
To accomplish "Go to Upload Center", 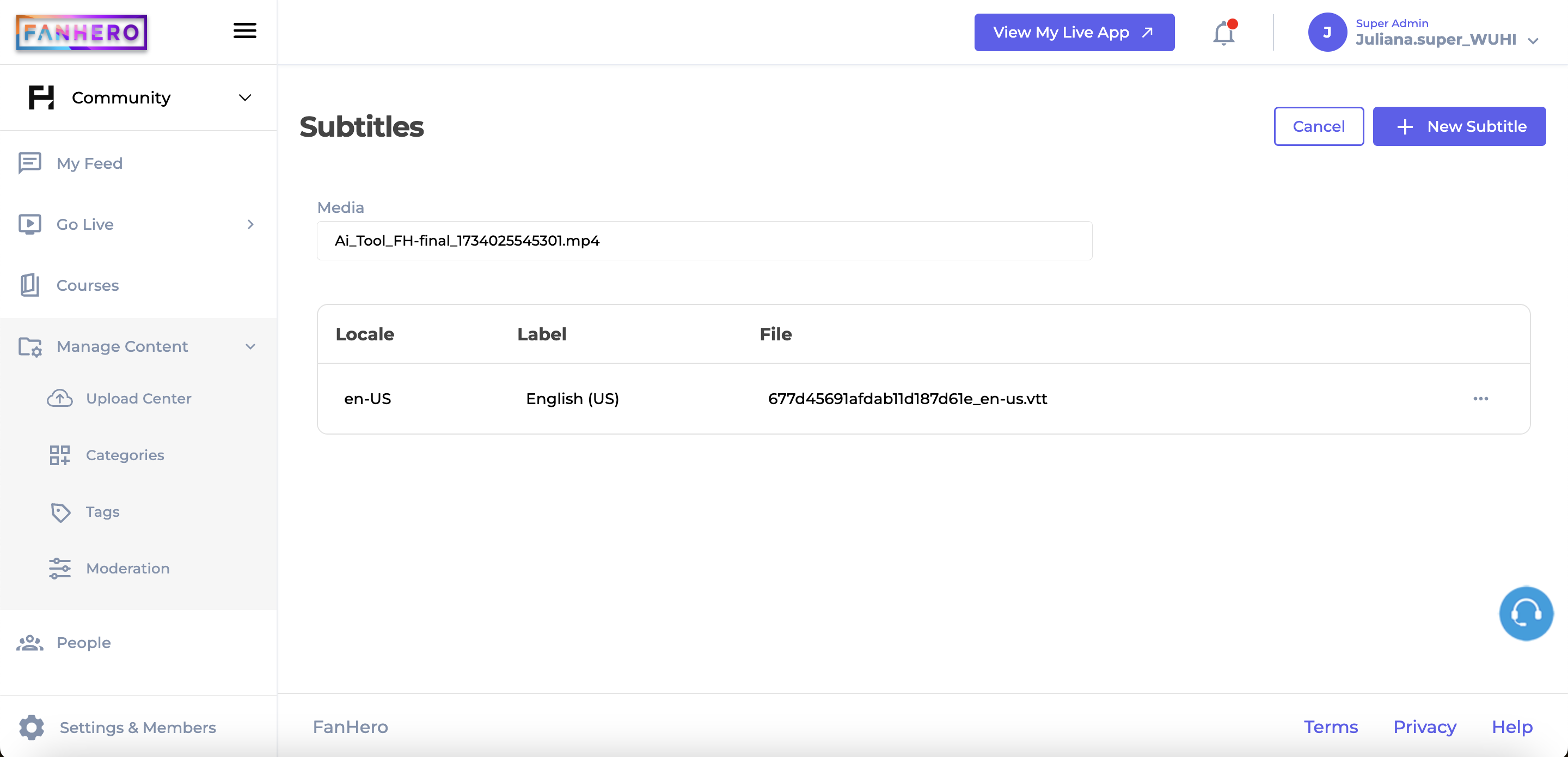I will 138,398.
